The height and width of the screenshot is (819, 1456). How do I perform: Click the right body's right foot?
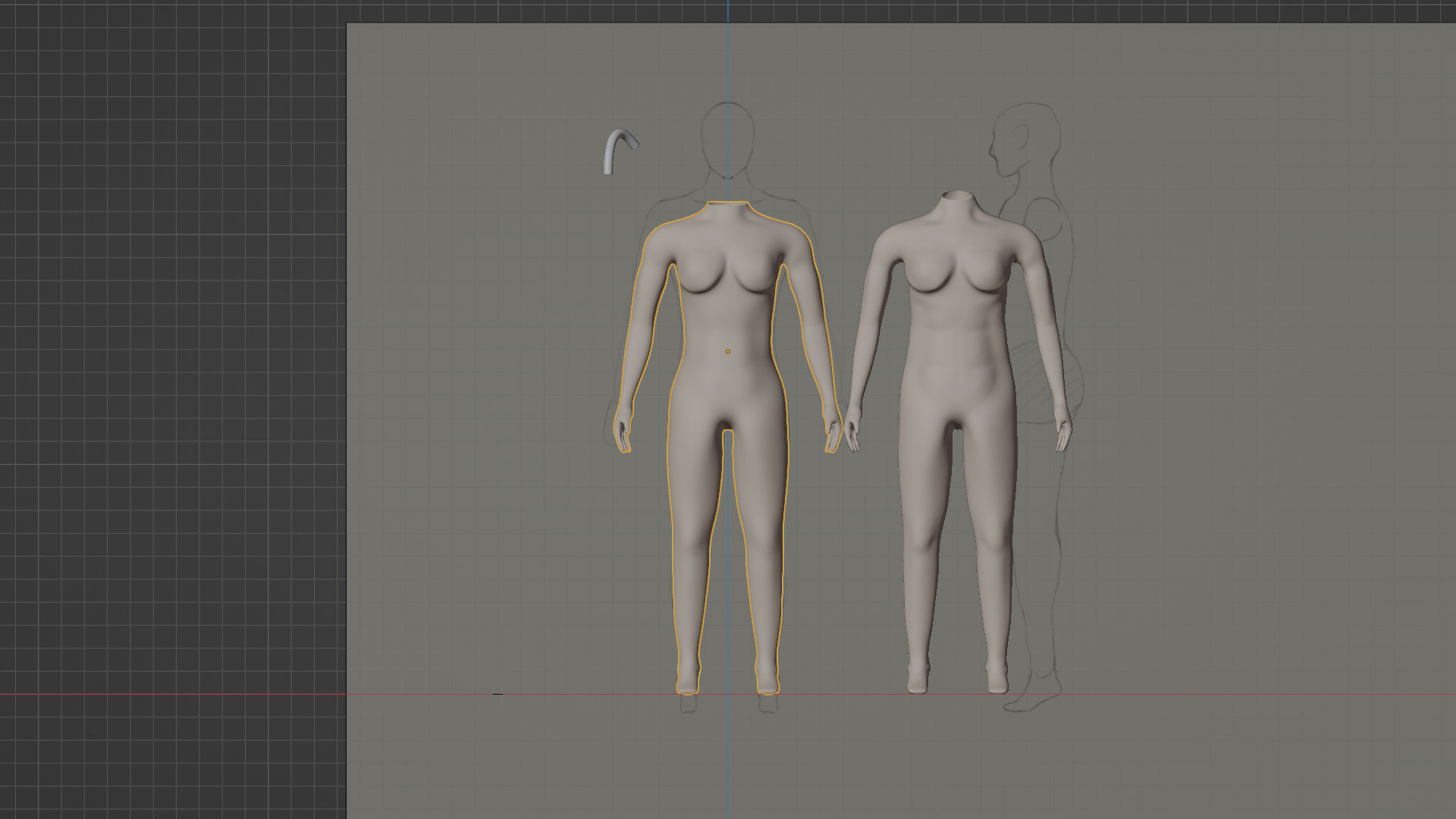997,680
